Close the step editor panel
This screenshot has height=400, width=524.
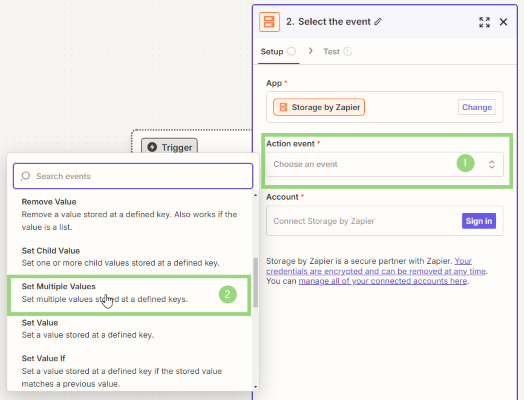click(503, 22)
